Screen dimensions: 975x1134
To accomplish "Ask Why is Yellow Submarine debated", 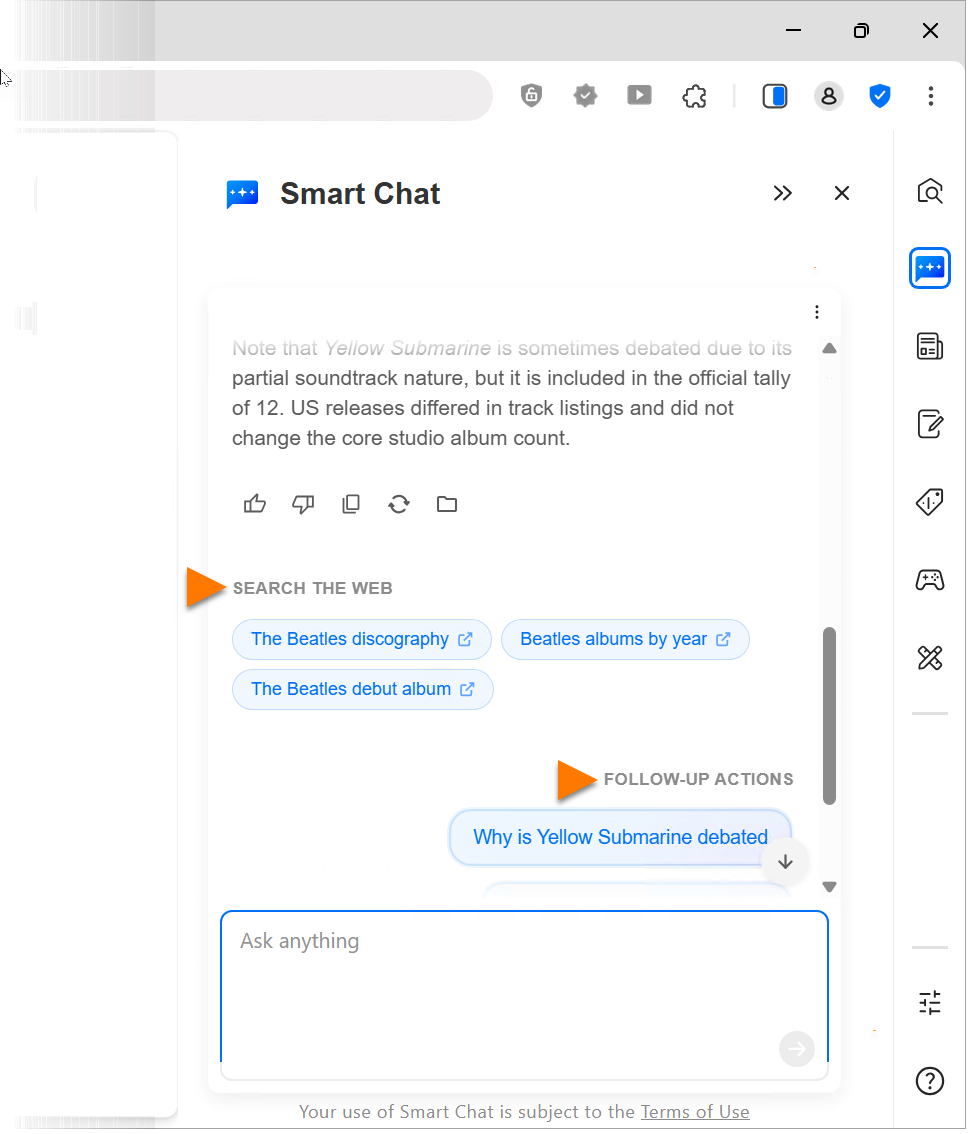I will [x=621, y=837].
